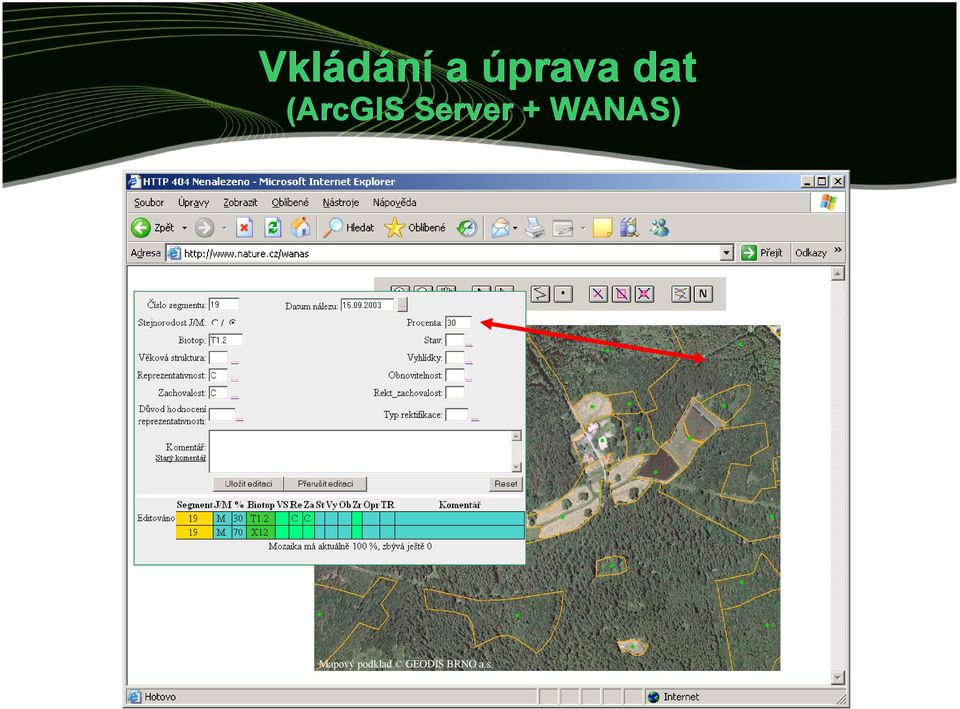Open the History clock icon
This screenshot has height=709, width=960.
pyautogui.click(x=467, y=228)
